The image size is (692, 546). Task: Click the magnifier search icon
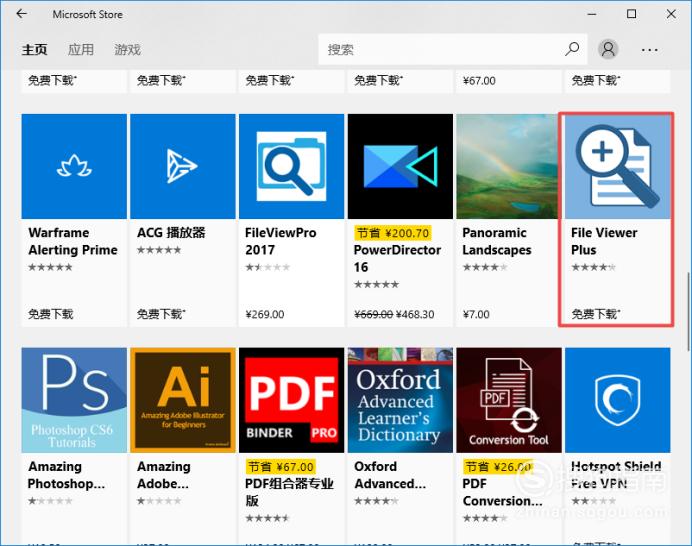[x=572, y=49]
